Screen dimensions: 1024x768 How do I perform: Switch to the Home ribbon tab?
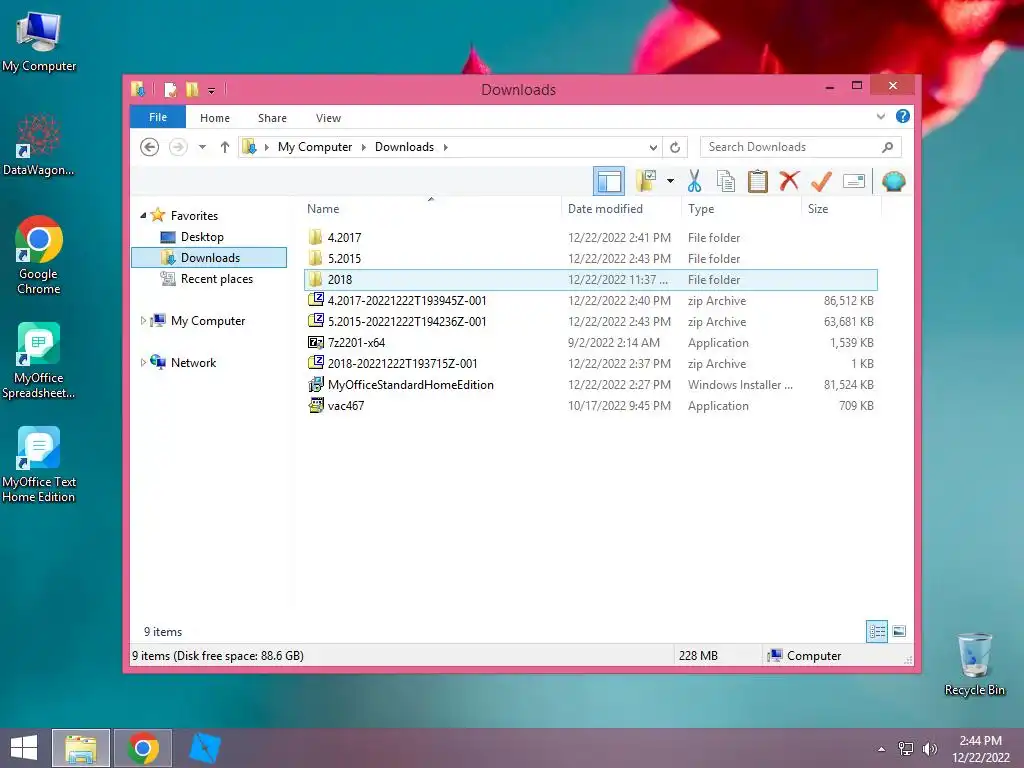(x=215, y=118)
